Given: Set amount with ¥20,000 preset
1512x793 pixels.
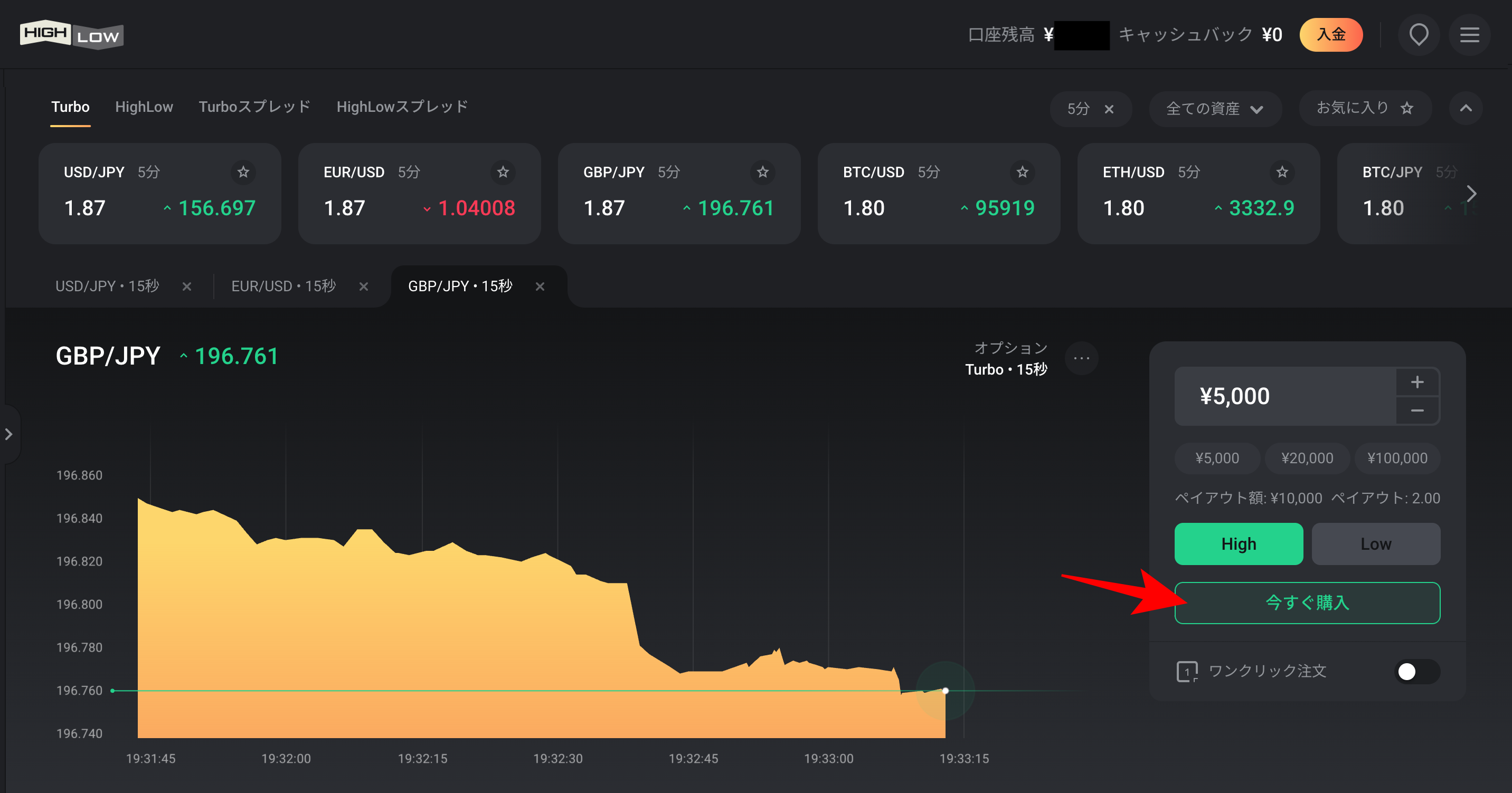Looking at the screenshot, I should point(1307,457).
